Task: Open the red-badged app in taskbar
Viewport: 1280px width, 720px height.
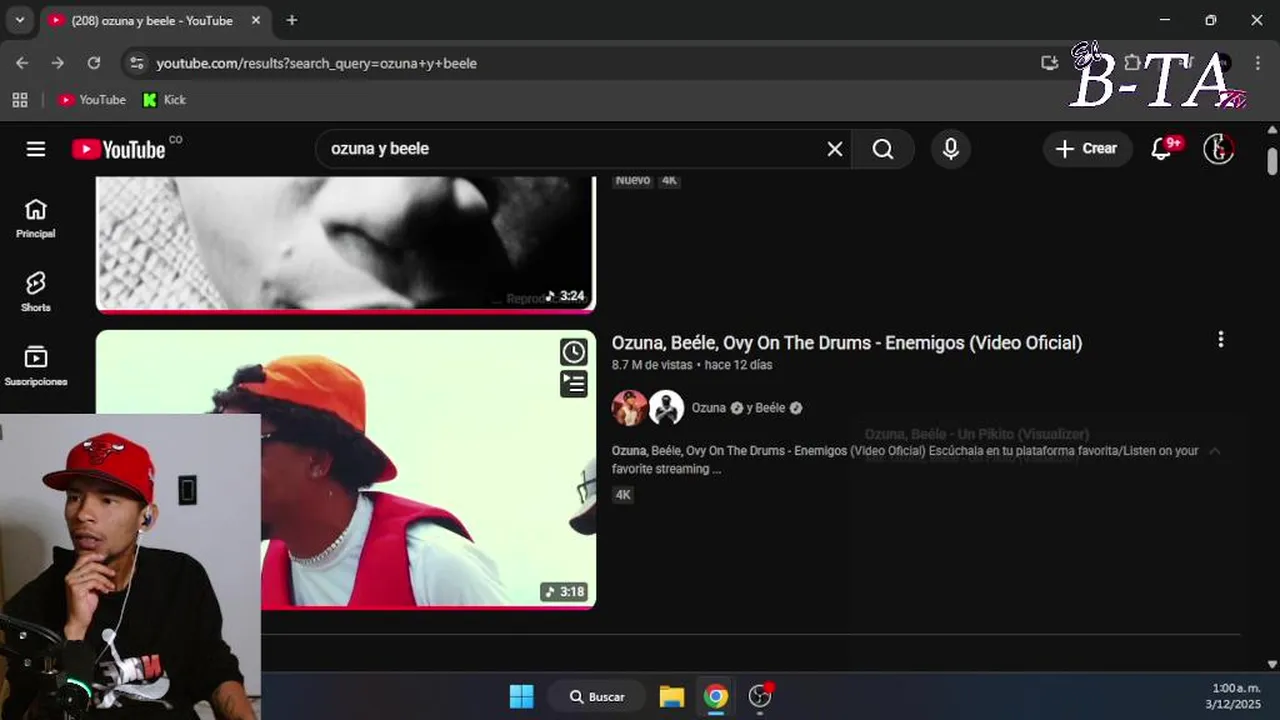Action: click(761, 696)
